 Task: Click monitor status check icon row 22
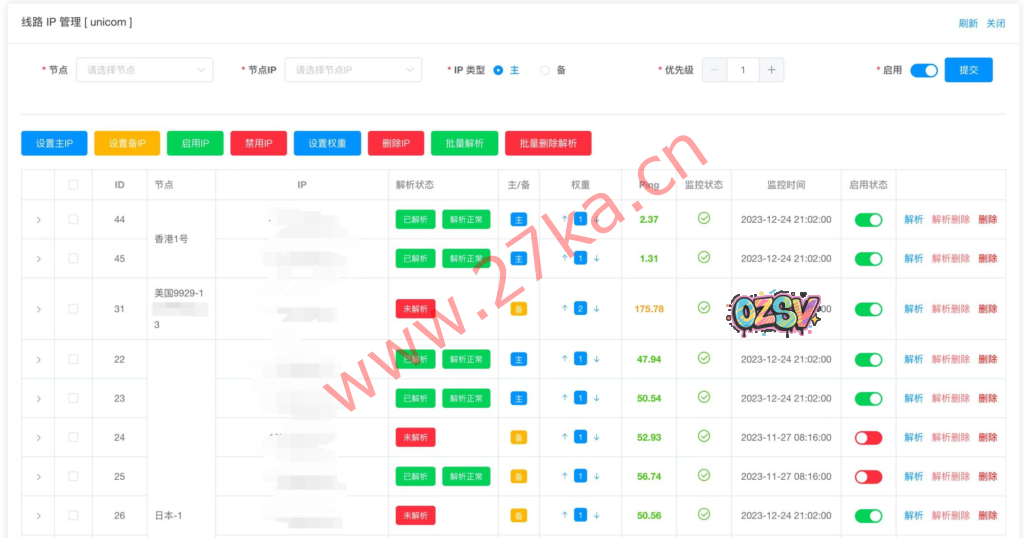coord(703,358)
